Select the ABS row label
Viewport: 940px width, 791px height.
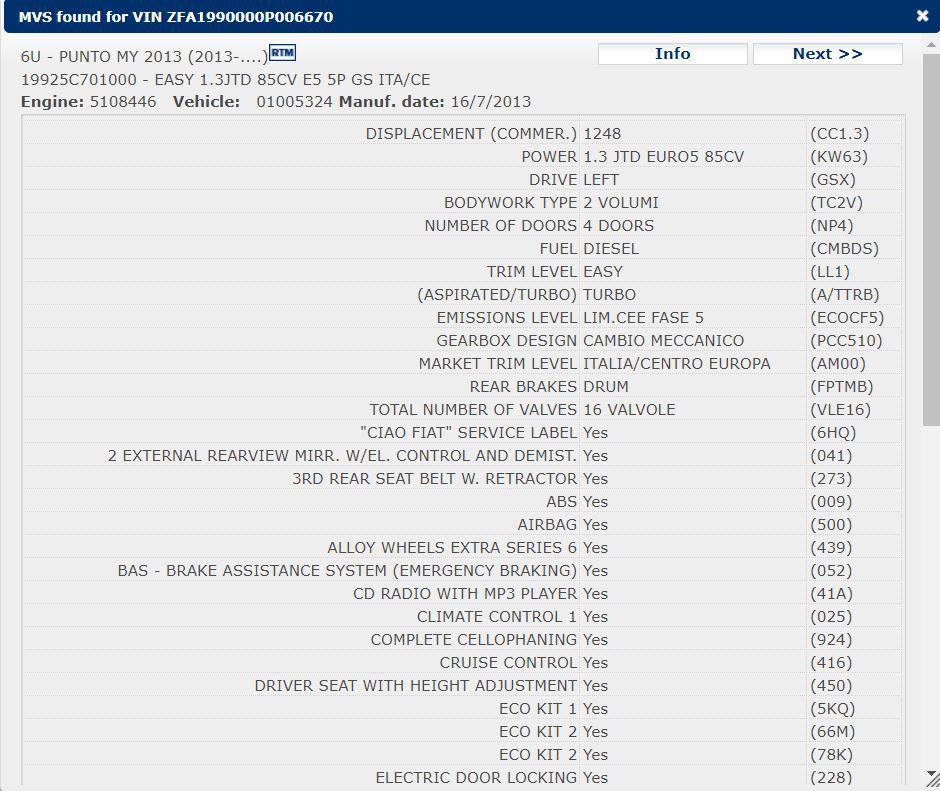[x=561, y=501]
